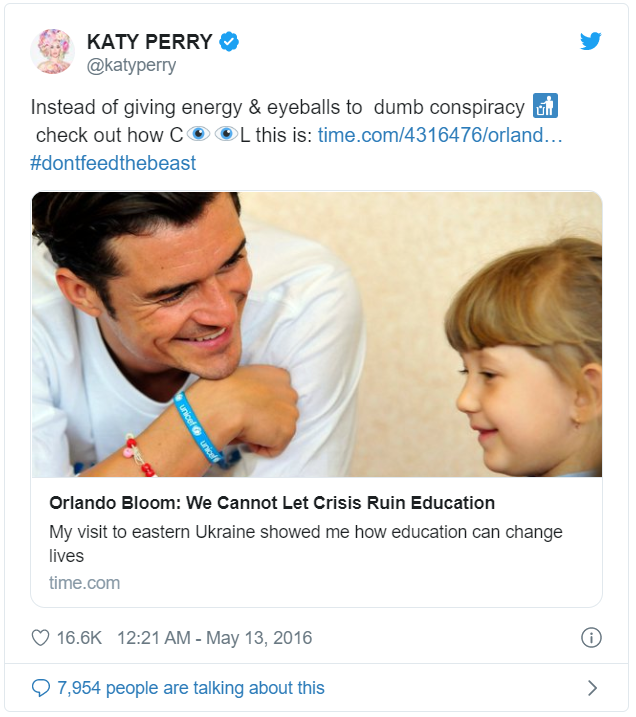Open the 12:21 AM - May 13, 2016 timestamp
Screen dimensions: 636x717
tap(214, 638)
